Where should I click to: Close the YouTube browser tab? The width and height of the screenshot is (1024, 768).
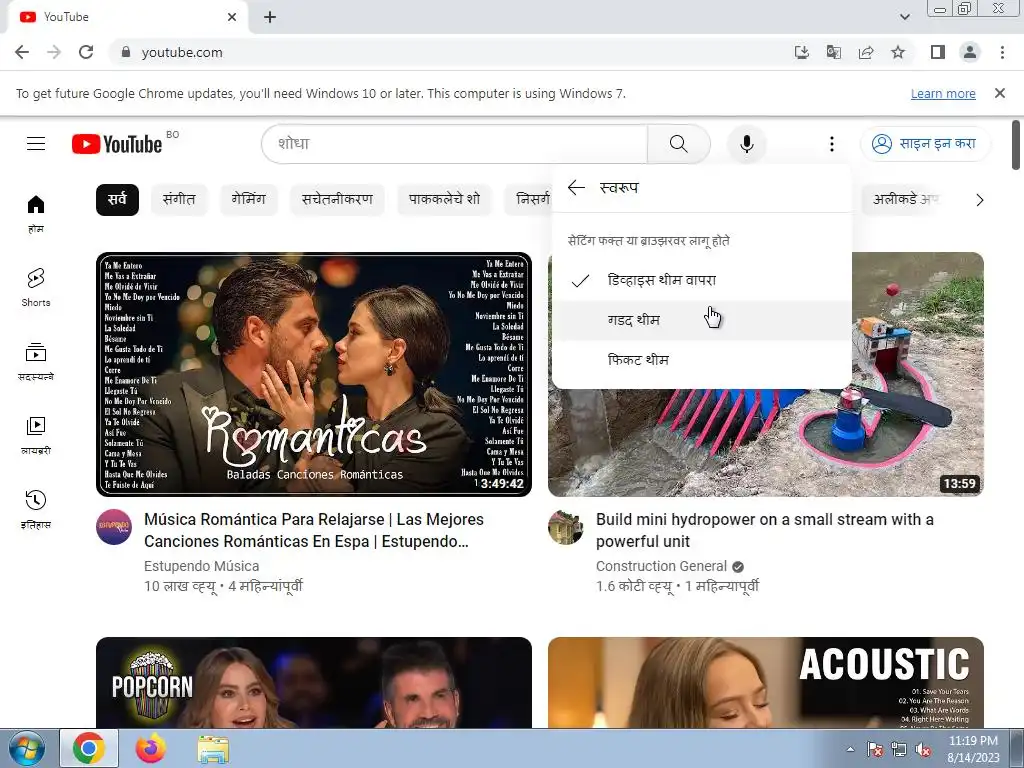pyautogui.click(x=232, y=17)
